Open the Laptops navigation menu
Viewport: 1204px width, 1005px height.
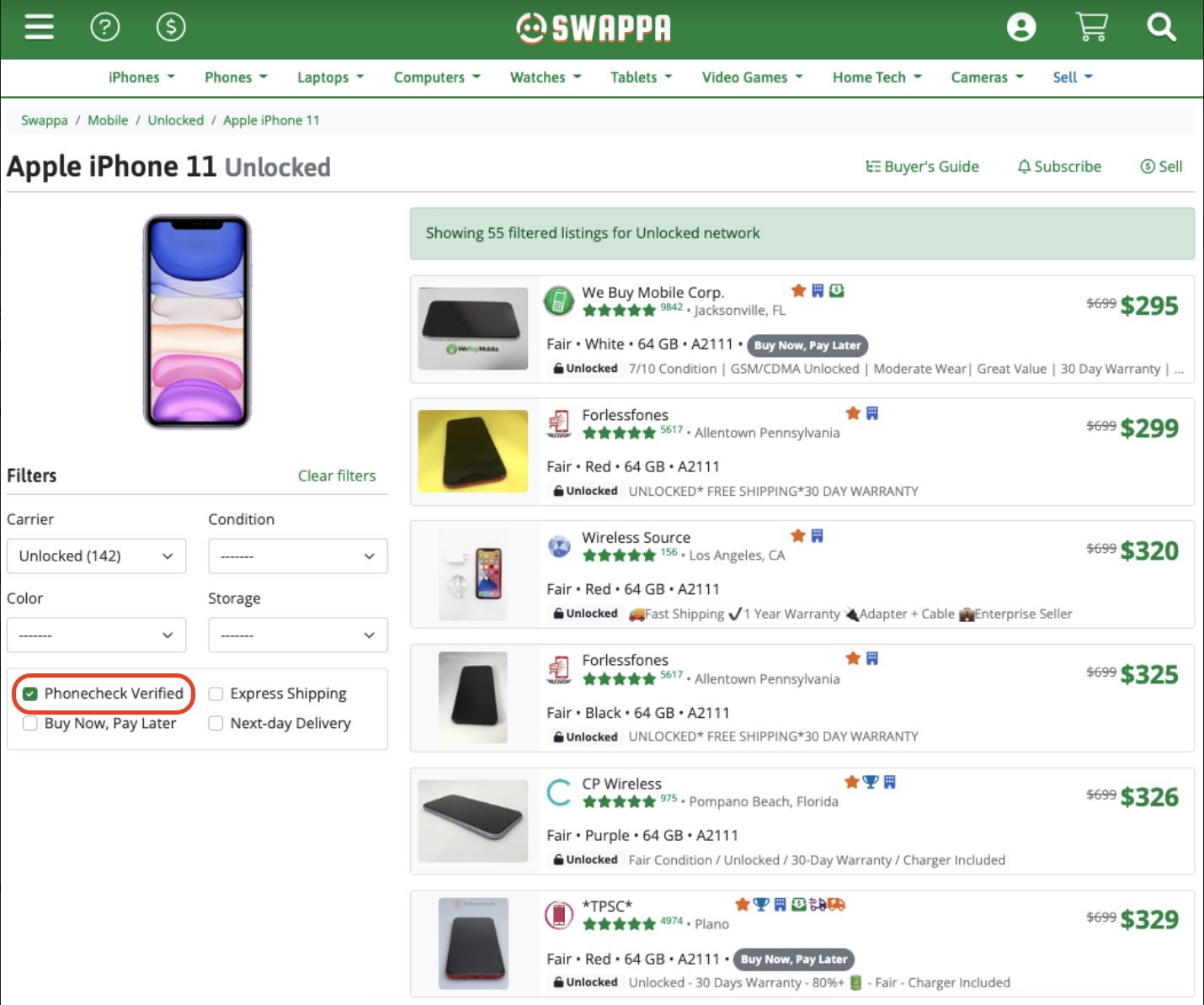tap(330, 77)
